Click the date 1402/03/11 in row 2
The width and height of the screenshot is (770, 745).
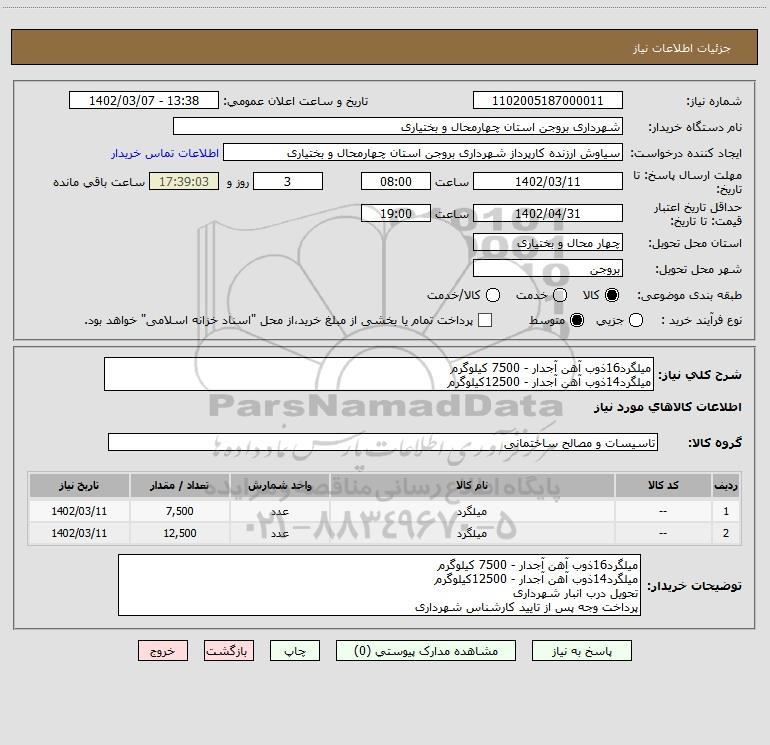pyautogui.click(x=79, y=533)
